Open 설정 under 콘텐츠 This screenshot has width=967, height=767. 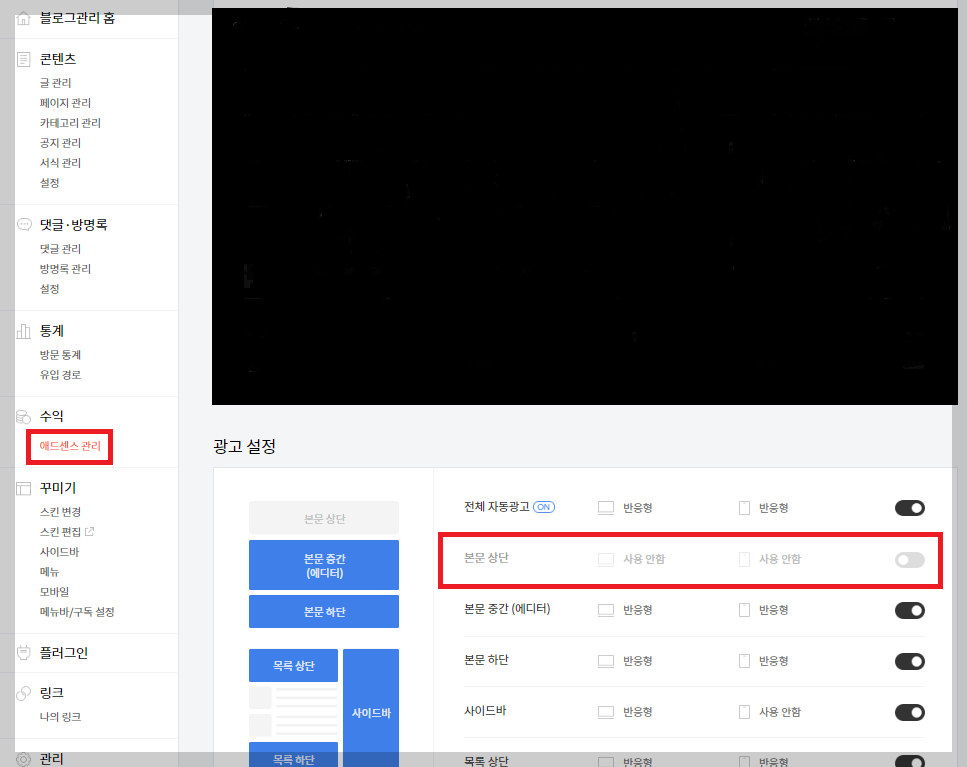[49, 183]
